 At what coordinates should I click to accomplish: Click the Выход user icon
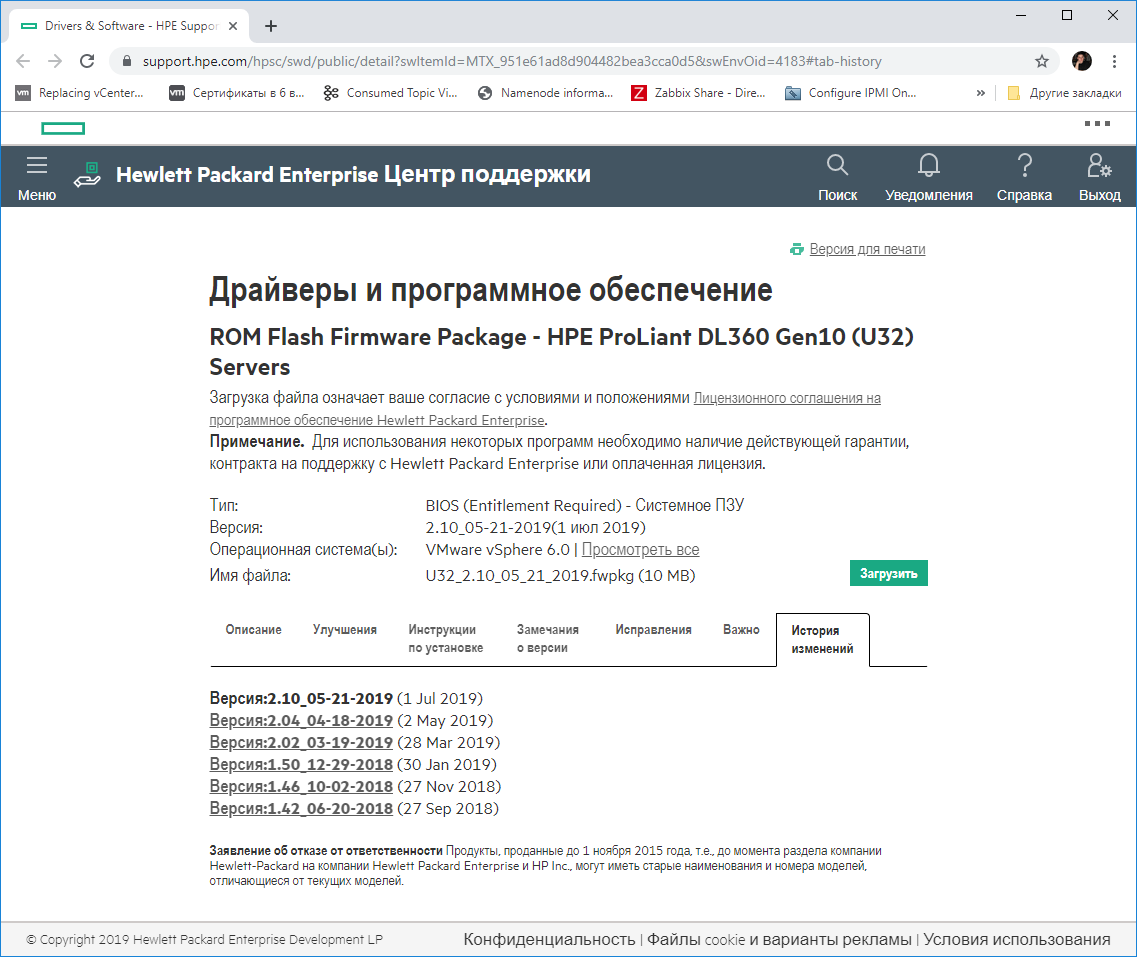(x=1099, y=165)
